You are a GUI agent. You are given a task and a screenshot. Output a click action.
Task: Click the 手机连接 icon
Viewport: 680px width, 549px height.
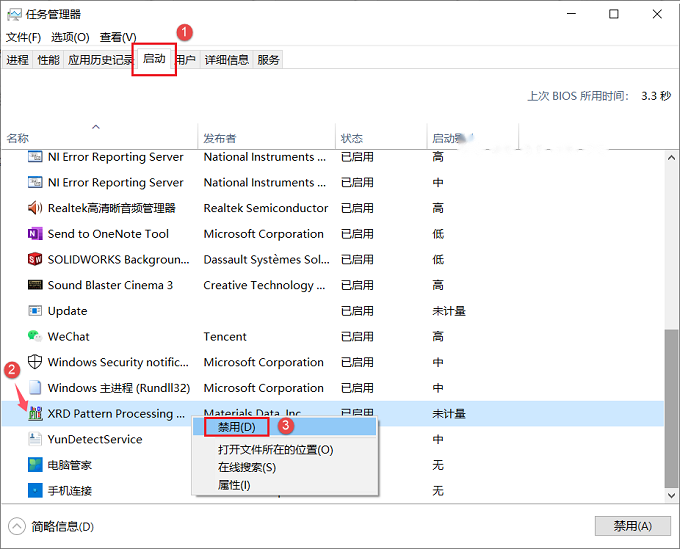coord(35,490)
